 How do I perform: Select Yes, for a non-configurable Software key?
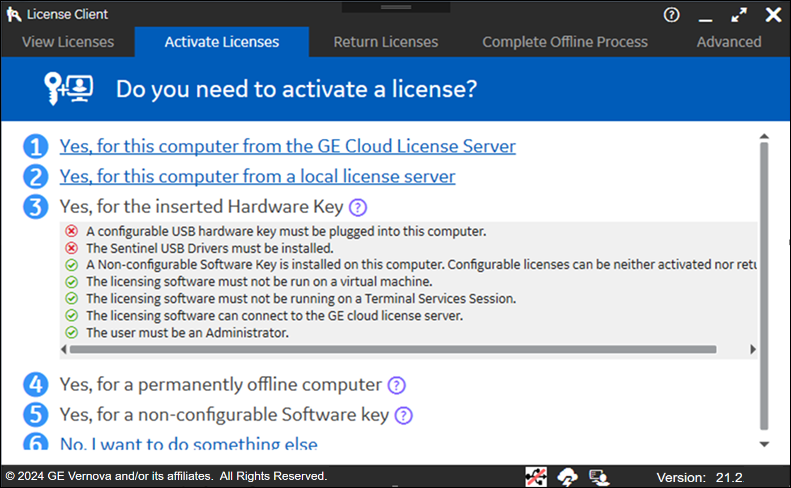pos(224,415)
